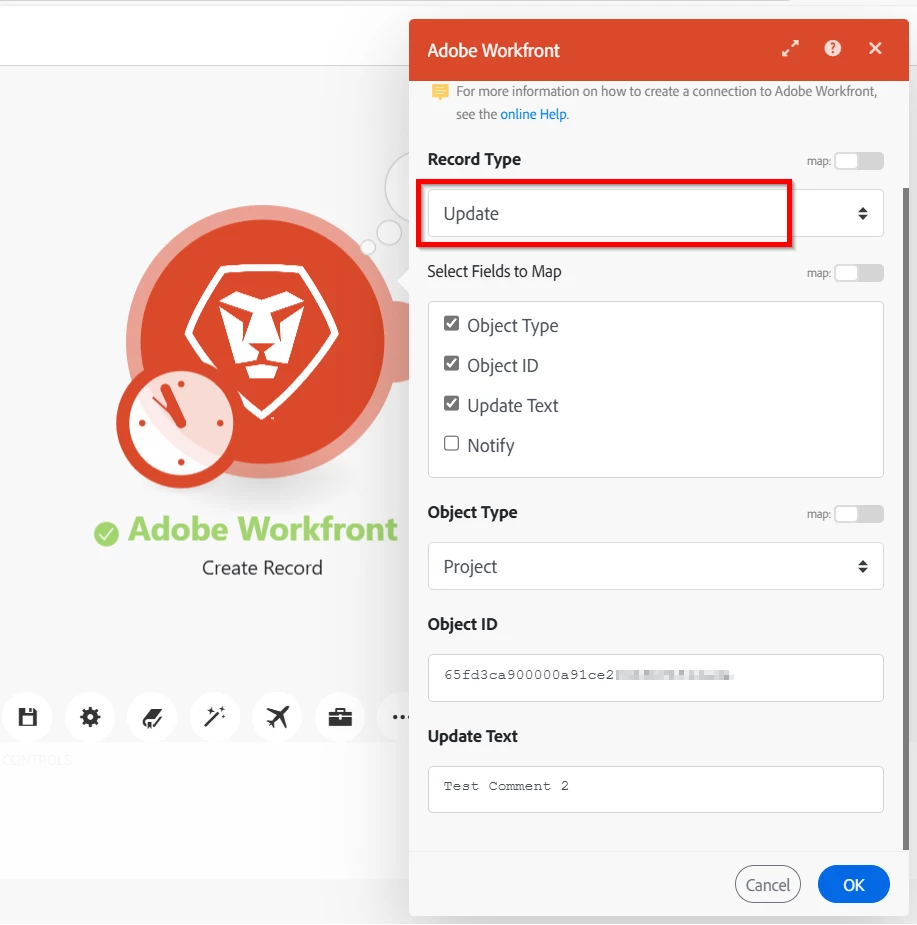This screenshot has width=917, height=925.
Task: Toggle the map switch for Select Fields to Map
Action: [x=859, y=273]
